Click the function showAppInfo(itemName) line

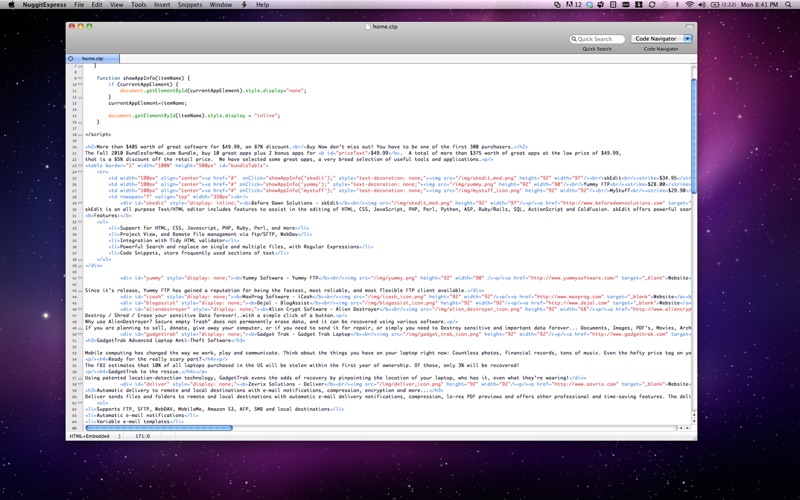[x=143, y=78]
